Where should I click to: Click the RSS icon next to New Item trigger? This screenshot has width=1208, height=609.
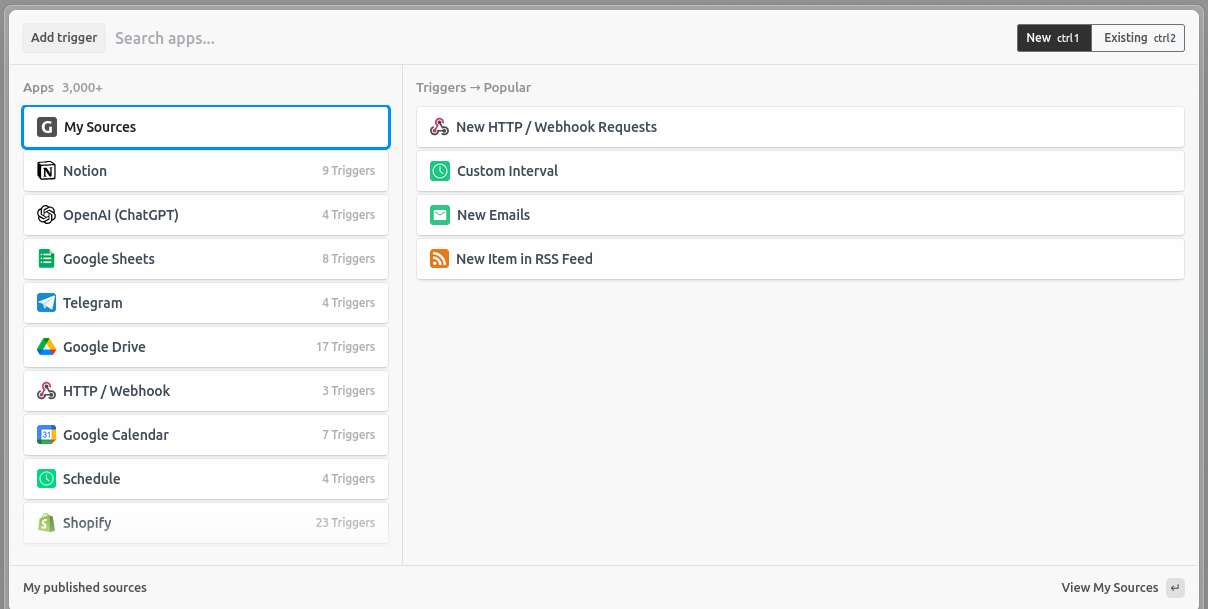(439, 258)
